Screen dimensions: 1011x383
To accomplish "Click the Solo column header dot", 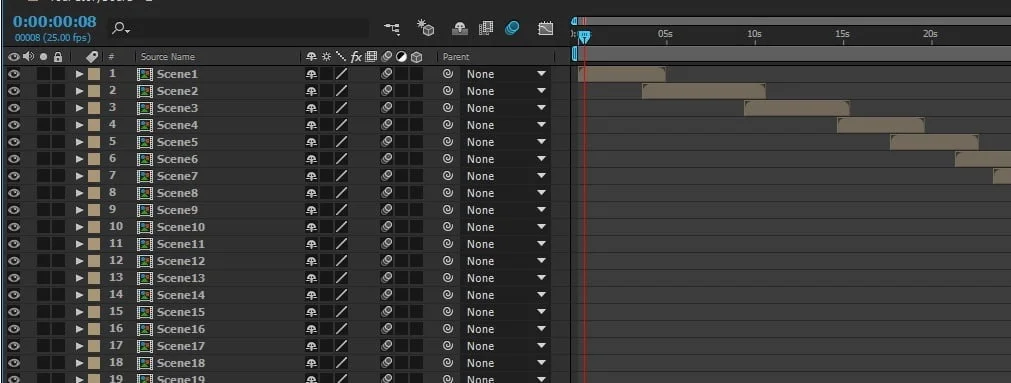I will 43,57.
